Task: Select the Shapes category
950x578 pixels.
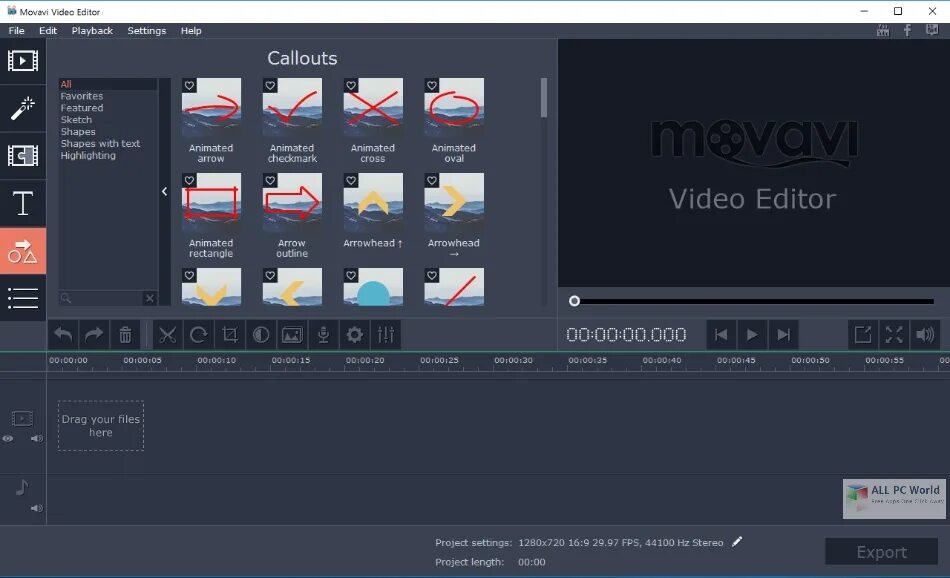Action: pyautogui.click(x=78, y=131)
